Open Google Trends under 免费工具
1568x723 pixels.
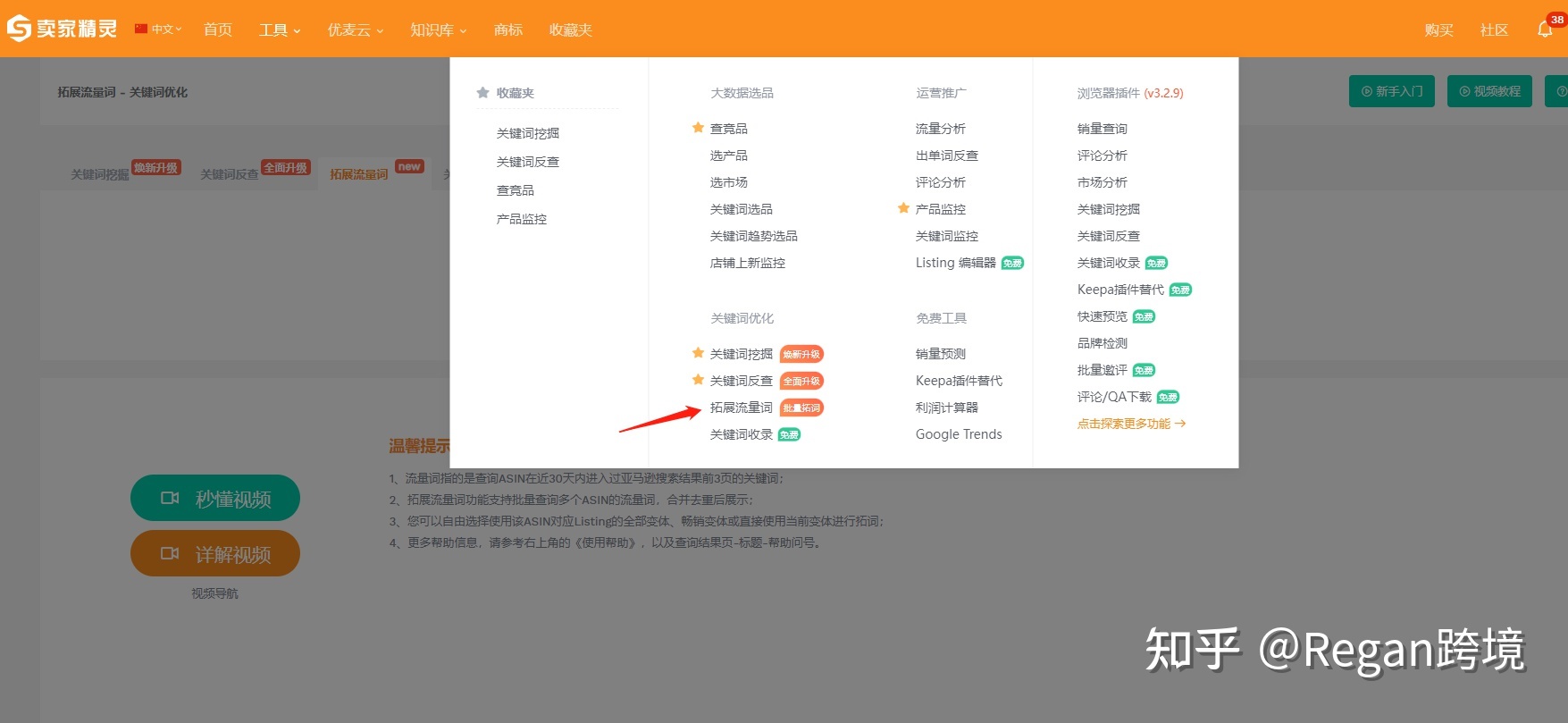[x=958, y=434]
